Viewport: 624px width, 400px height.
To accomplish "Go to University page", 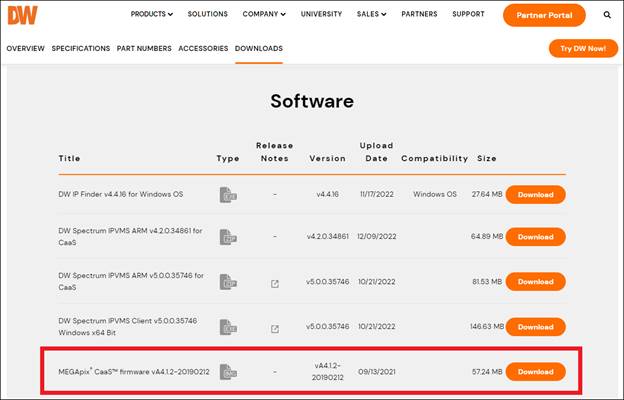I will tap(321, 14).
